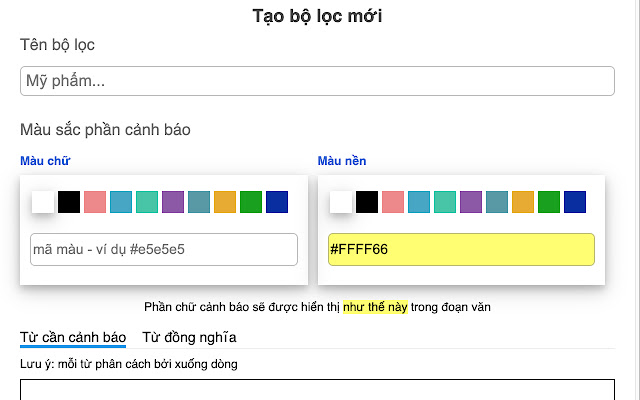Click text color hex code input
Viewport: 640px width, 400px height.
[164, 249]
